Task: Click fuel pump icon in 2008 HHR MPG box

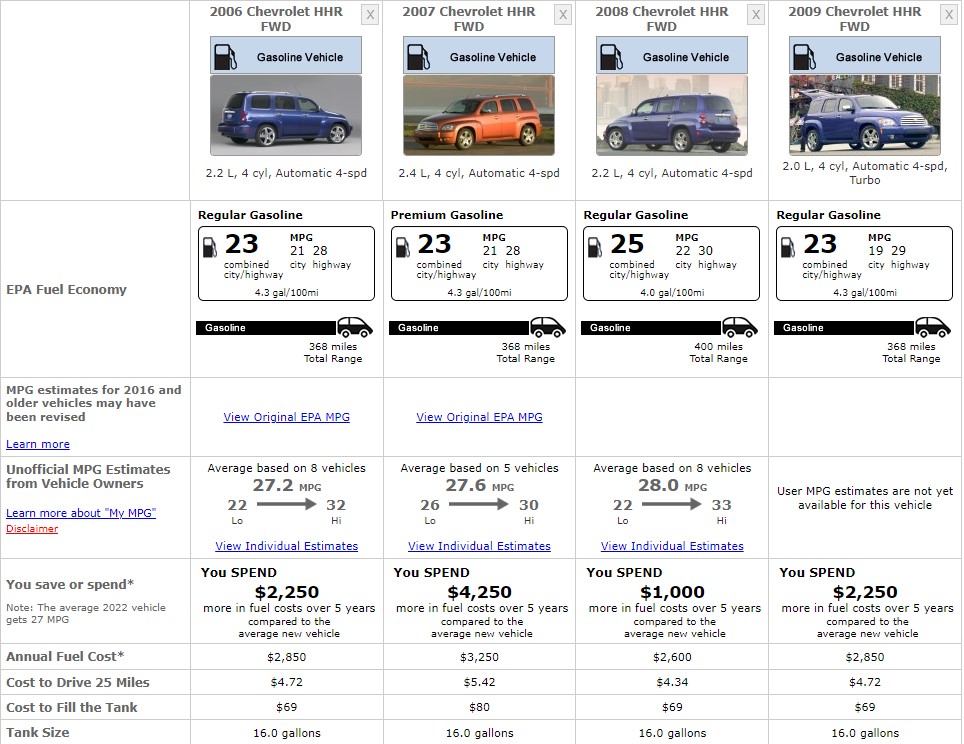Action: click(595, 247)
